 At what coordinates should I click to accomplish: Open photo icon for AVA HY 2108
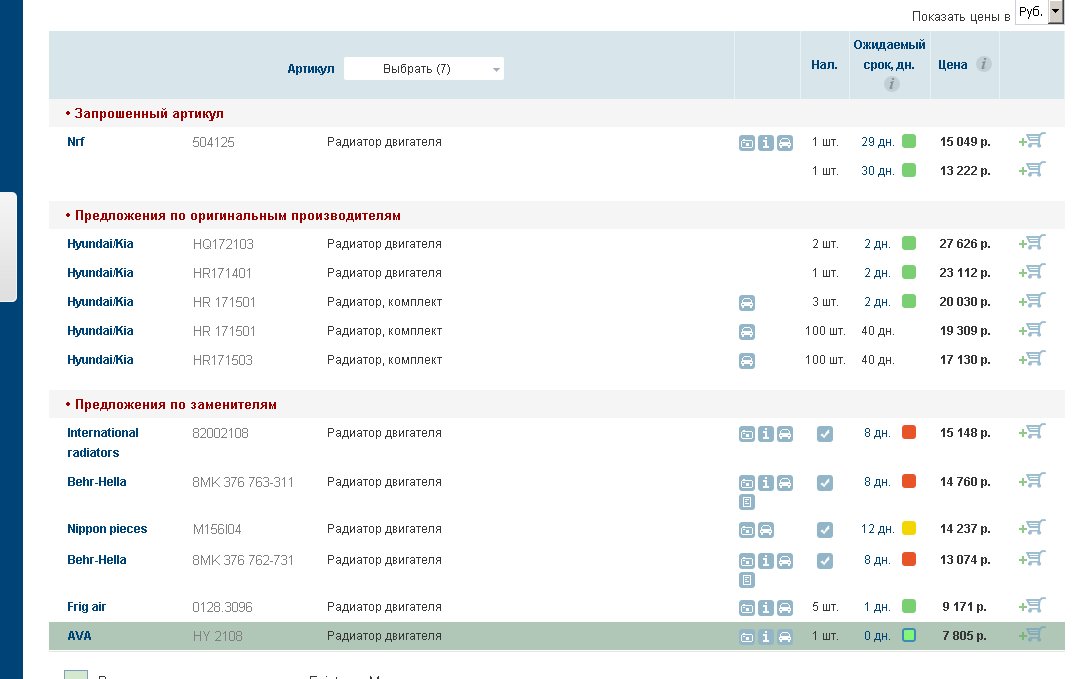(x=747, y=637)
